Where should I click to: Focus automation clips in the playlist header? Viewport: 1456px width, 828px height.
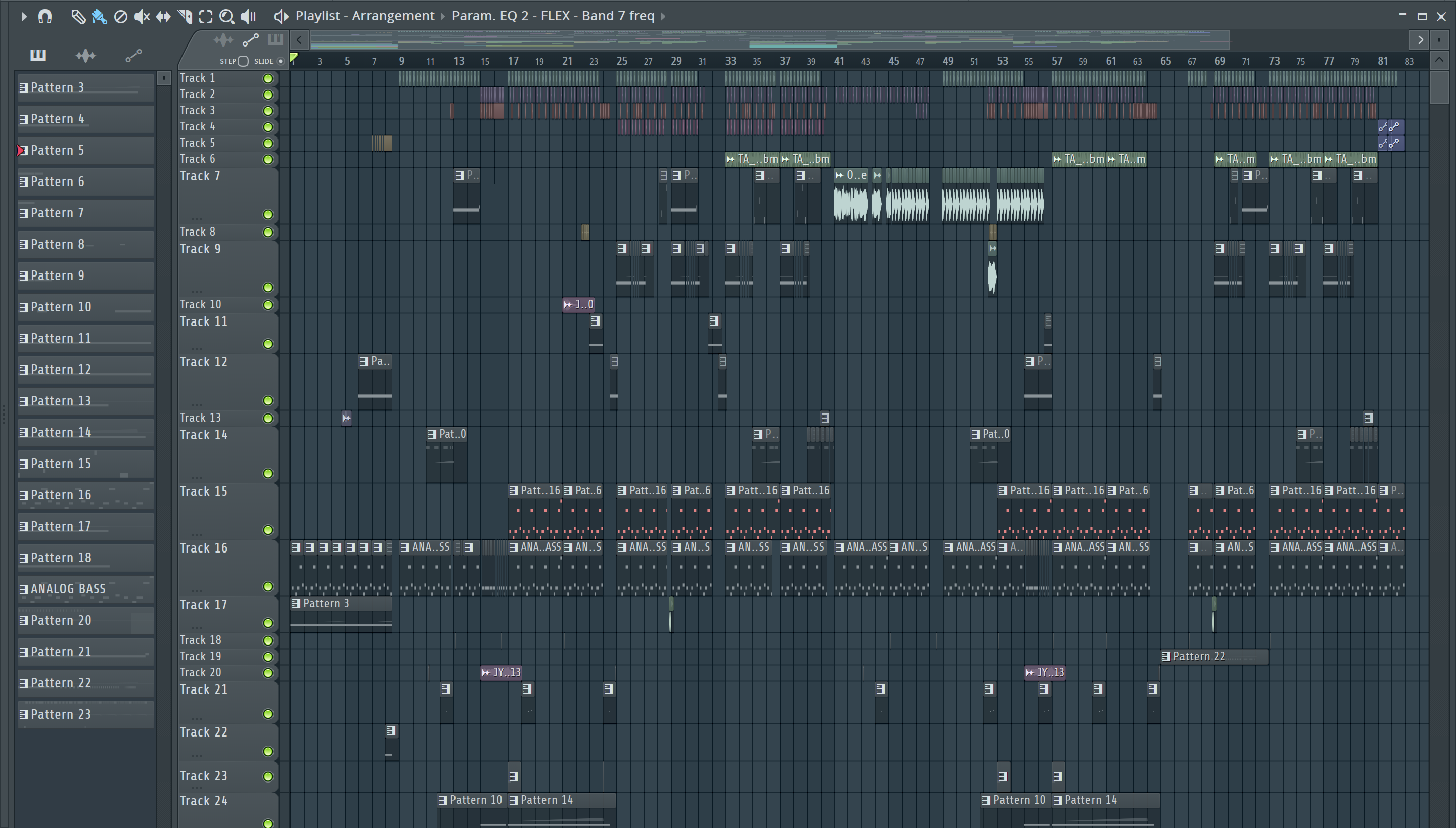point(250,40)
